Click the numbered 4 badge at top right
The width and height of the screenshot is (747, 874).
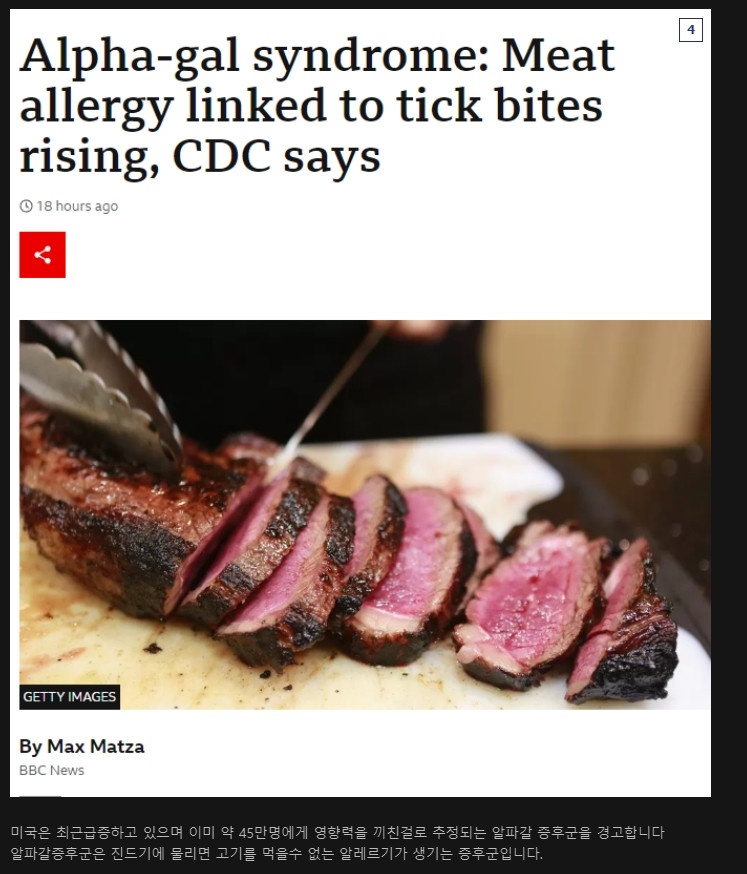point(691,30)
